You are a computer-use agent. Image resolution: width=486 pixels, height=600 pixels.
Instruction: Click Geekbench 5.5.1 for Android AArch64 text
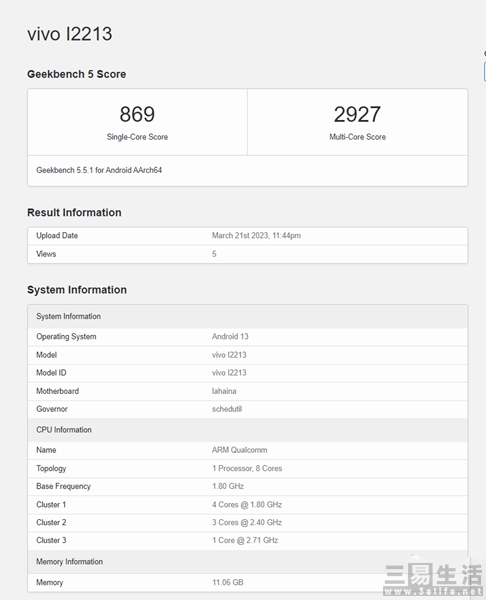tap(99, 170)
